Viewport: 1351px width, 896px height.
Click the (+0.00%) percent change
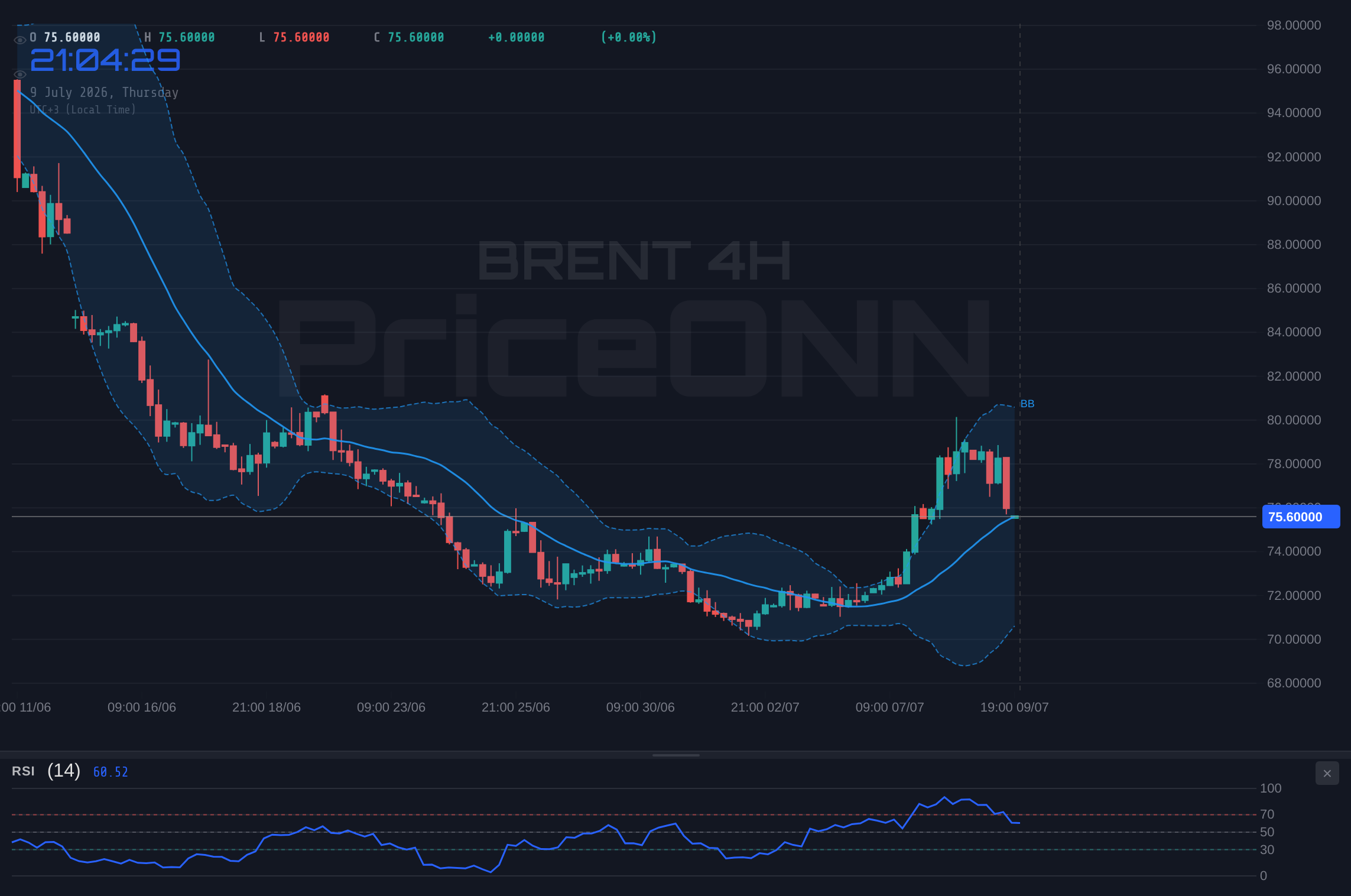point(629,37)
